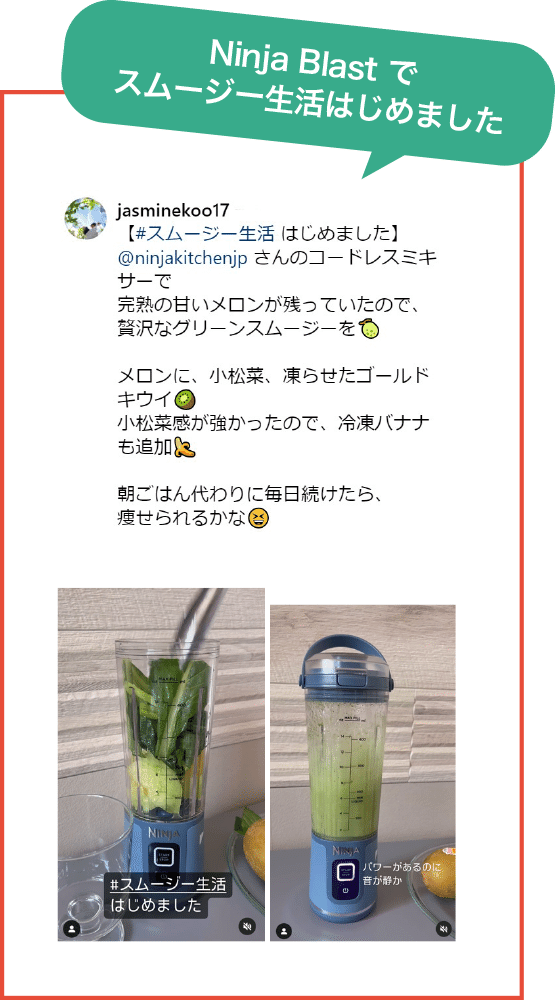
Task: Click the laughing face emoji
Action: coord(258,518)
